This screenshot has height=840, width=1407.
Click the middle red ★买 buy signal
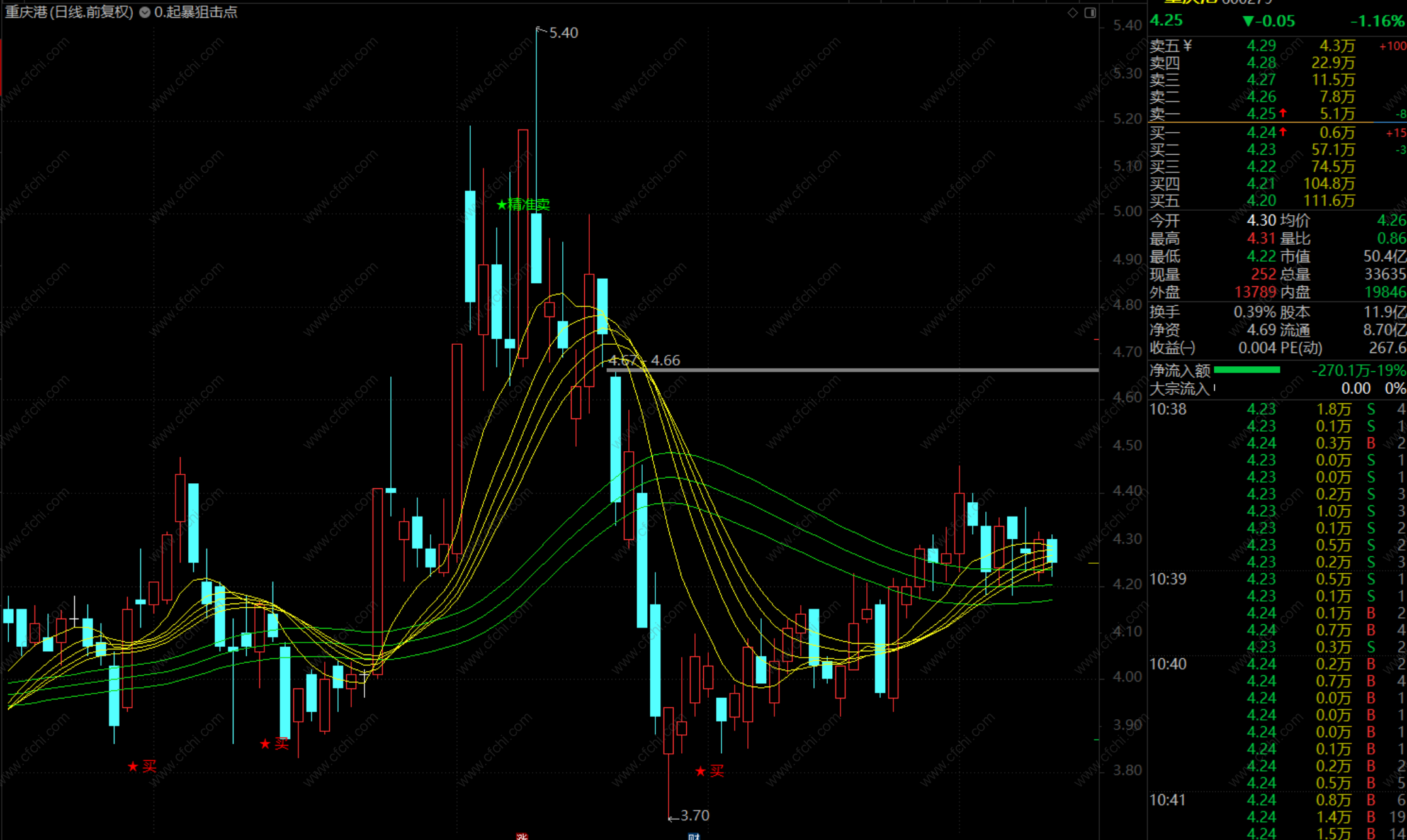pos(274,744)
